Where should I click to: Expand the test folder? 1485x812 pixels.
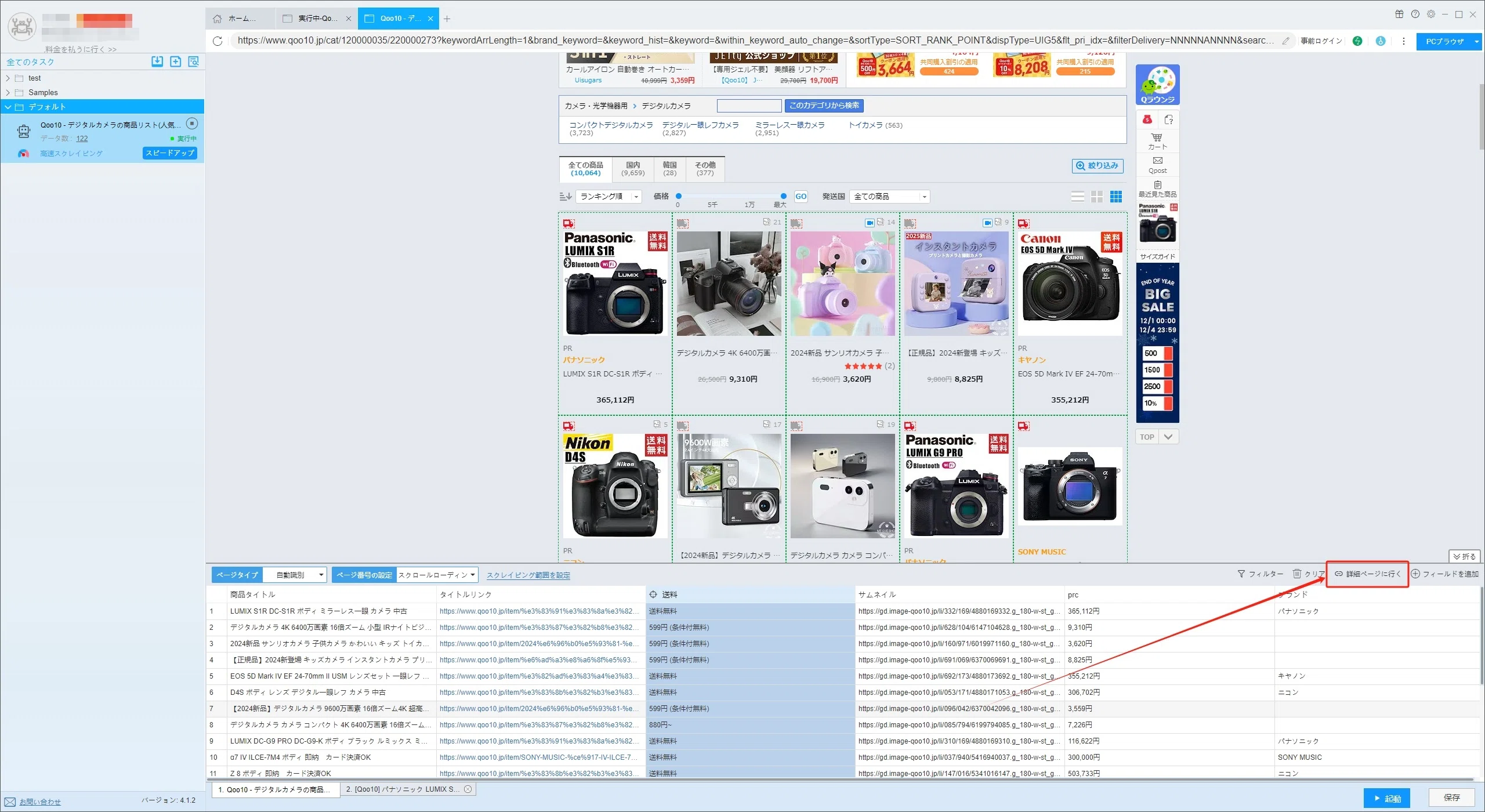point(8,78)
